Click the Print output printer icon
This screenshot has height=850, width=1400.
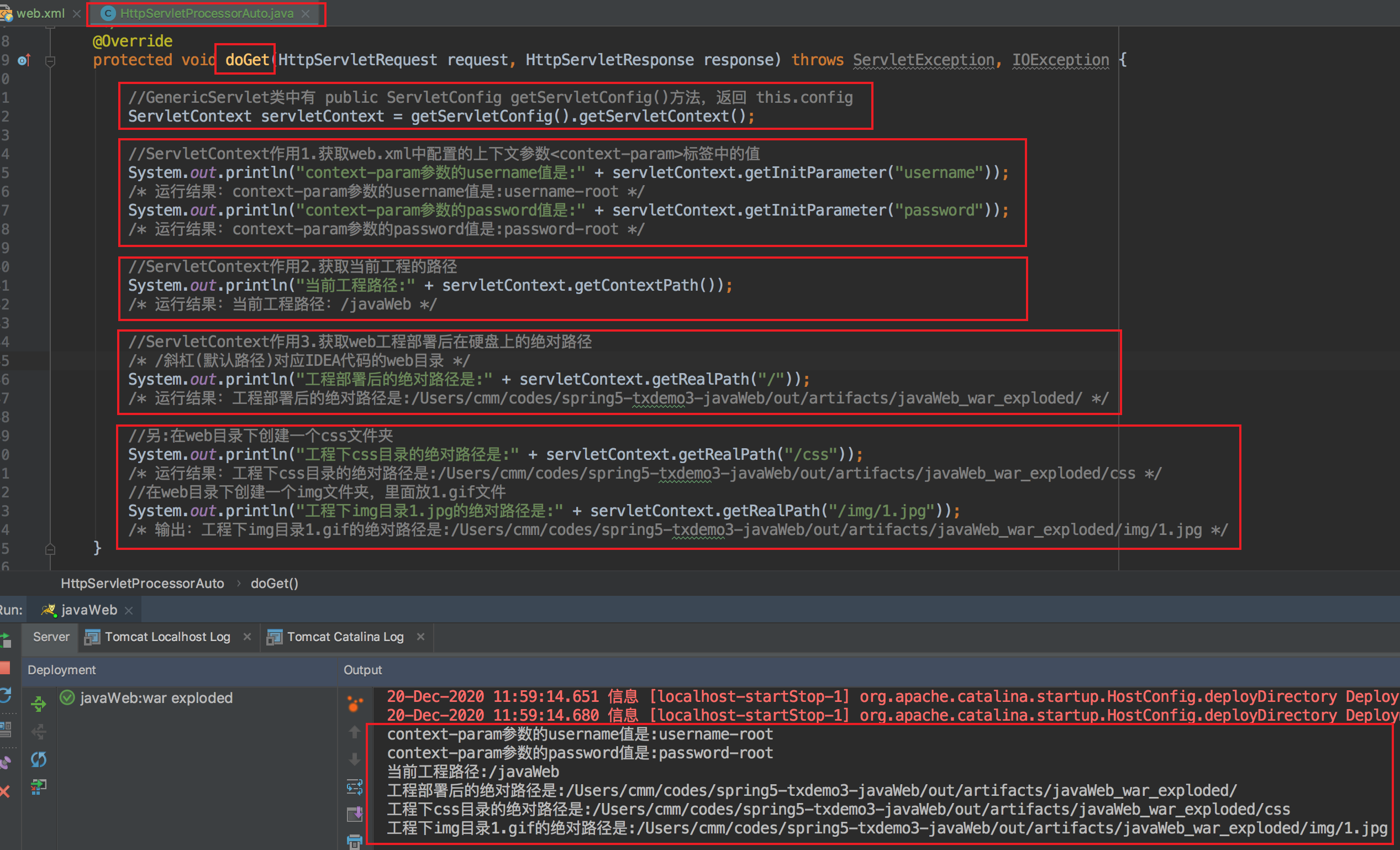(355, 841)
